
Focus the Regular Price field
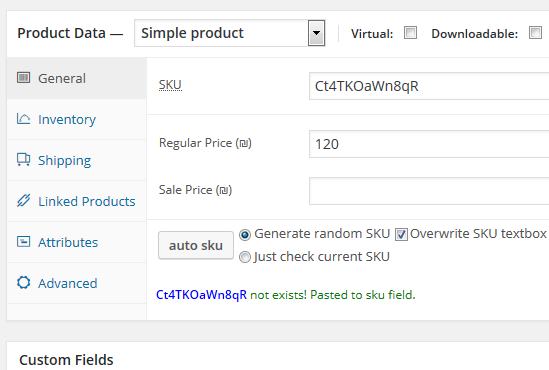429,144
